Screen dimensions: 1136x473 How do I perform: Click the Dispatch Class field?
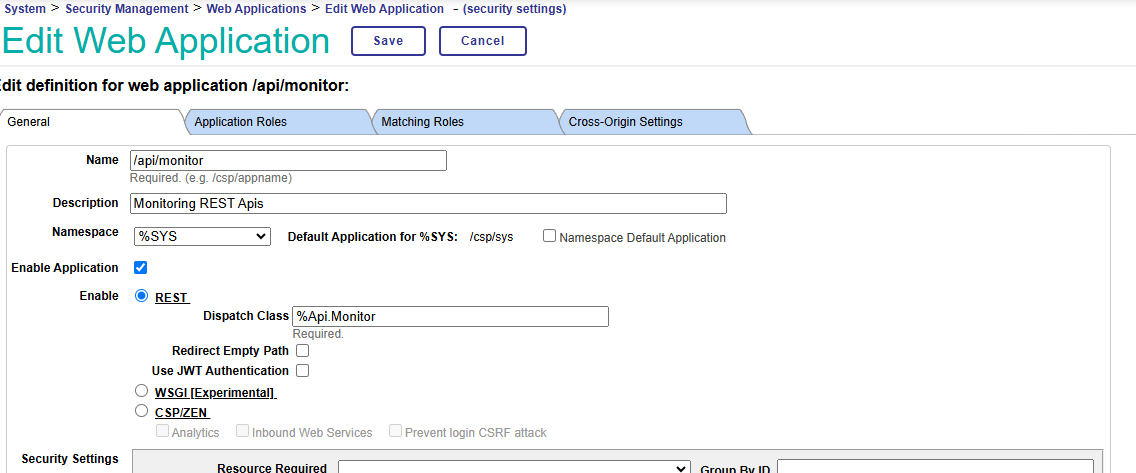pyautogui.click(x=450, y=317)
